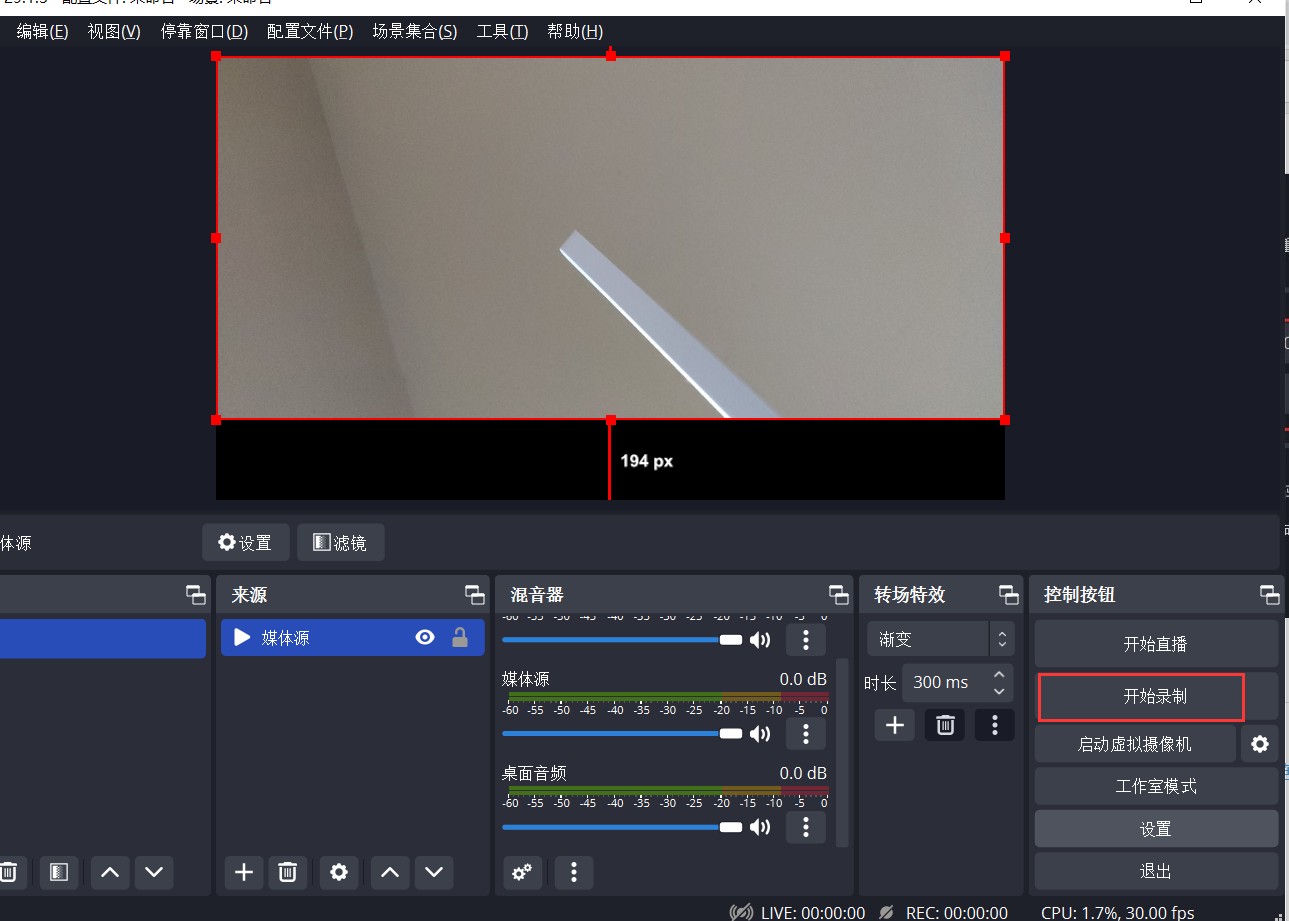Open advanced audio properties gears in 混音器
The width and height of the screenshot is (1289, 921).
pyautogui.click(x=522, y=873)
